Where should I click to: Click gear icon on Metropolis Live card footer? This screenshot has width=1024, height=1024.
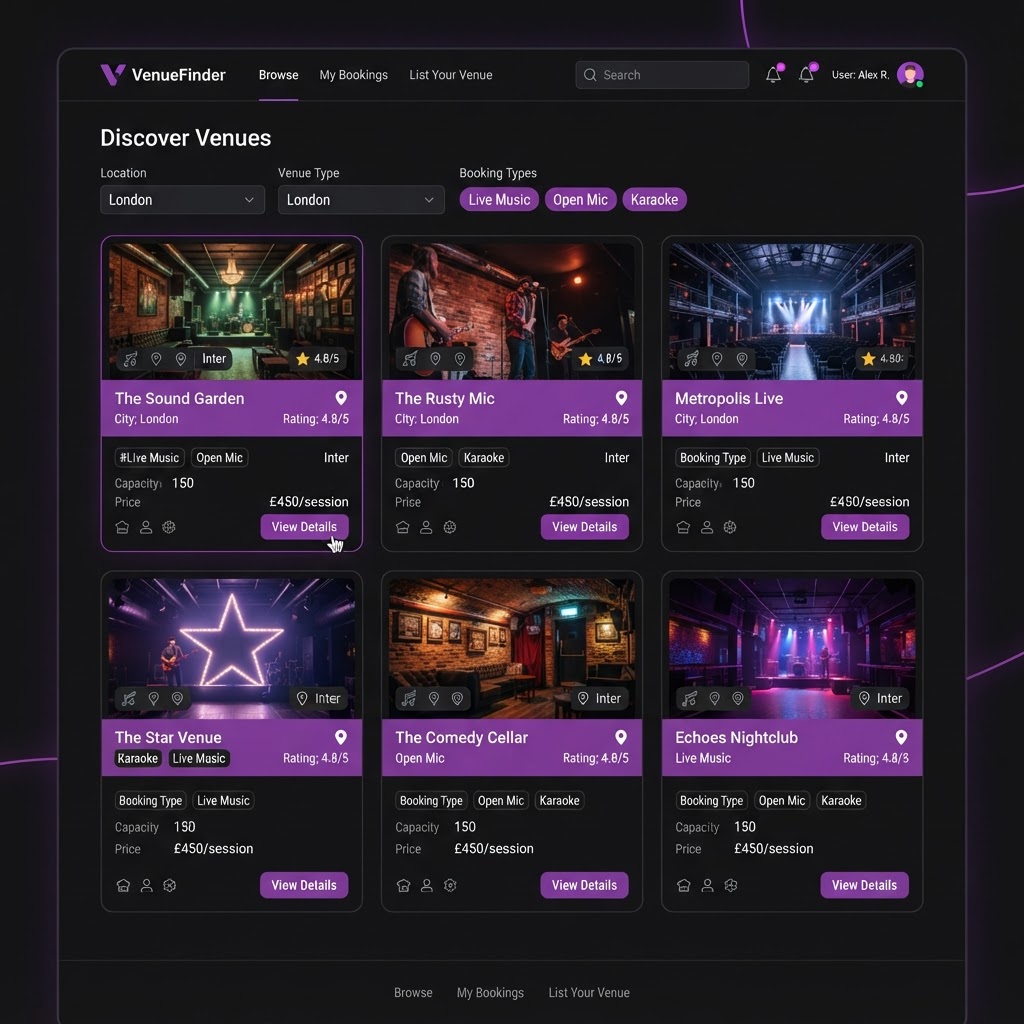tap(730, 527)
